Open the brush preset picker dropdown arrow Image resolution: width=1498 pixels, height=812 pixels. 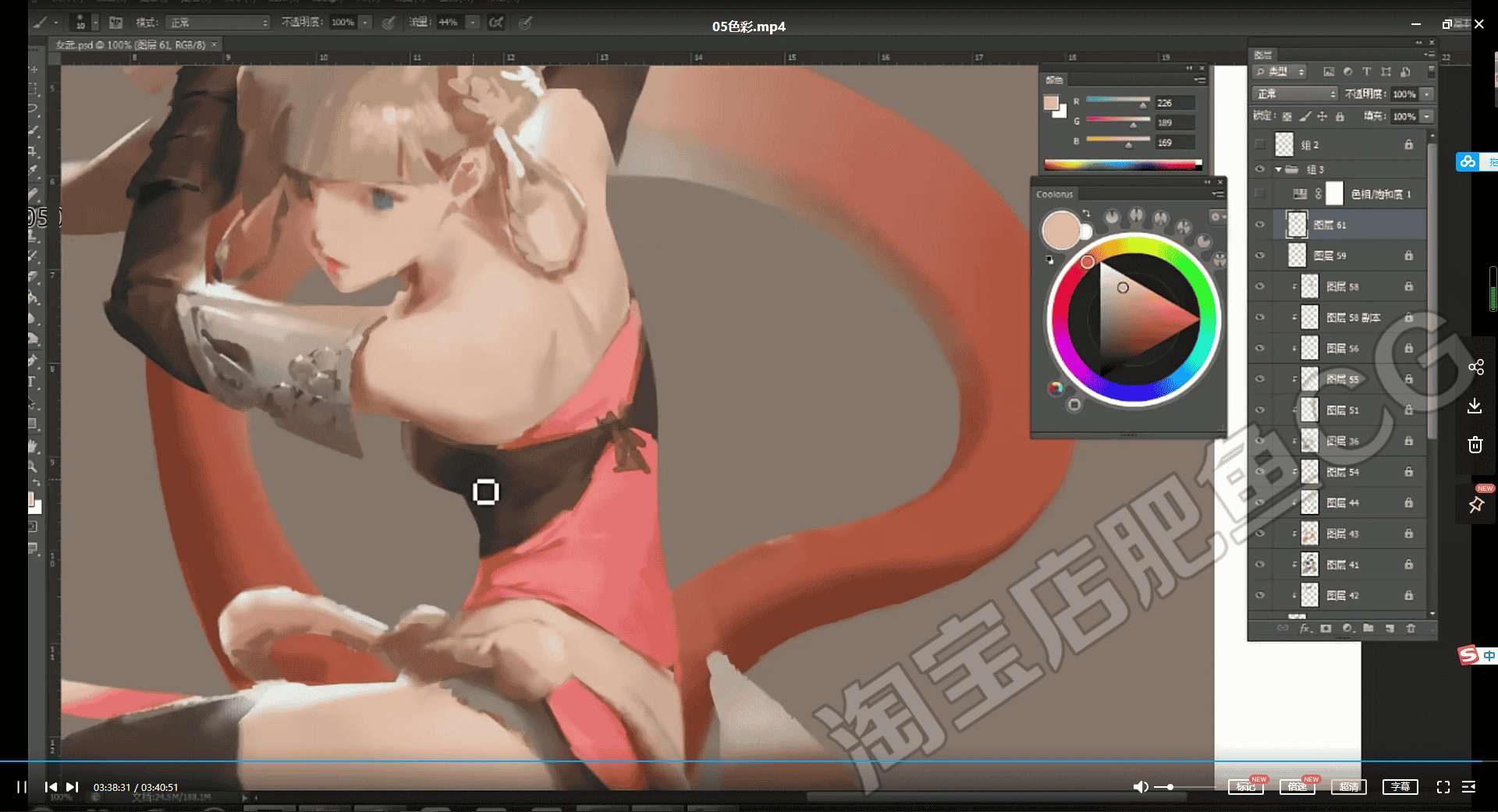pyautogui.click(x=95, y=23)
